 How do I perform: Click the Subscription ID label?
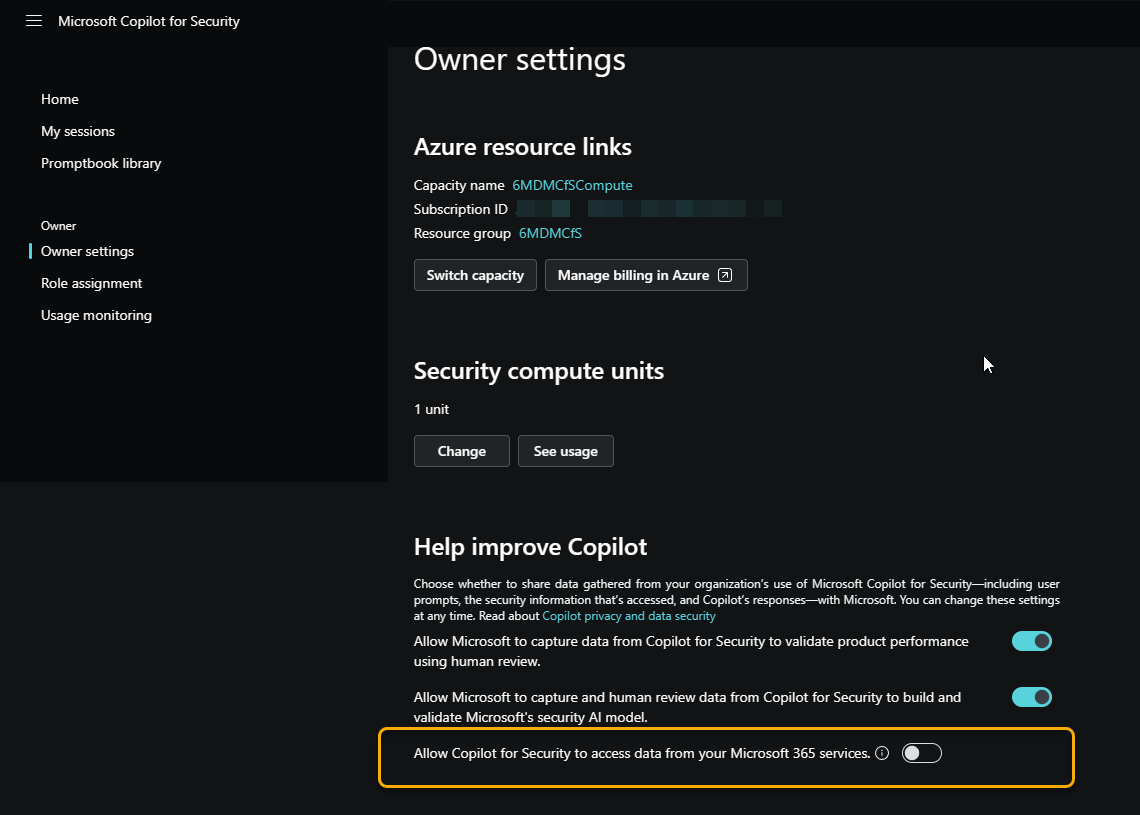[x=460, y=209]
